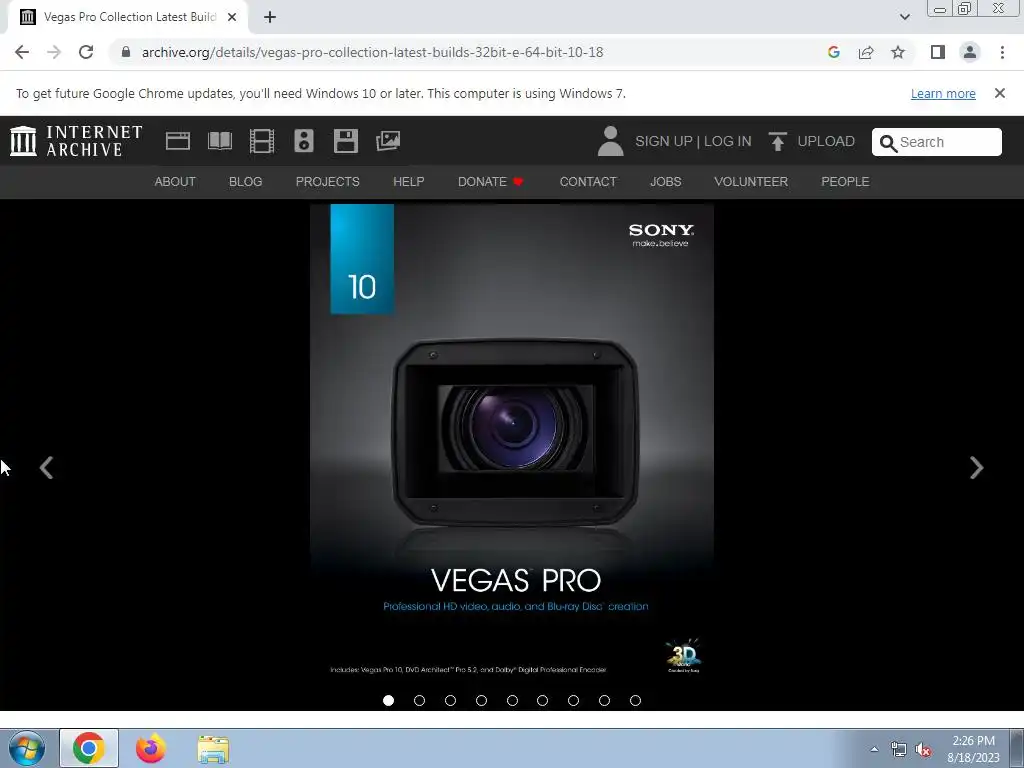
Task: Show previous carousel image
Action: click(46, 468)
